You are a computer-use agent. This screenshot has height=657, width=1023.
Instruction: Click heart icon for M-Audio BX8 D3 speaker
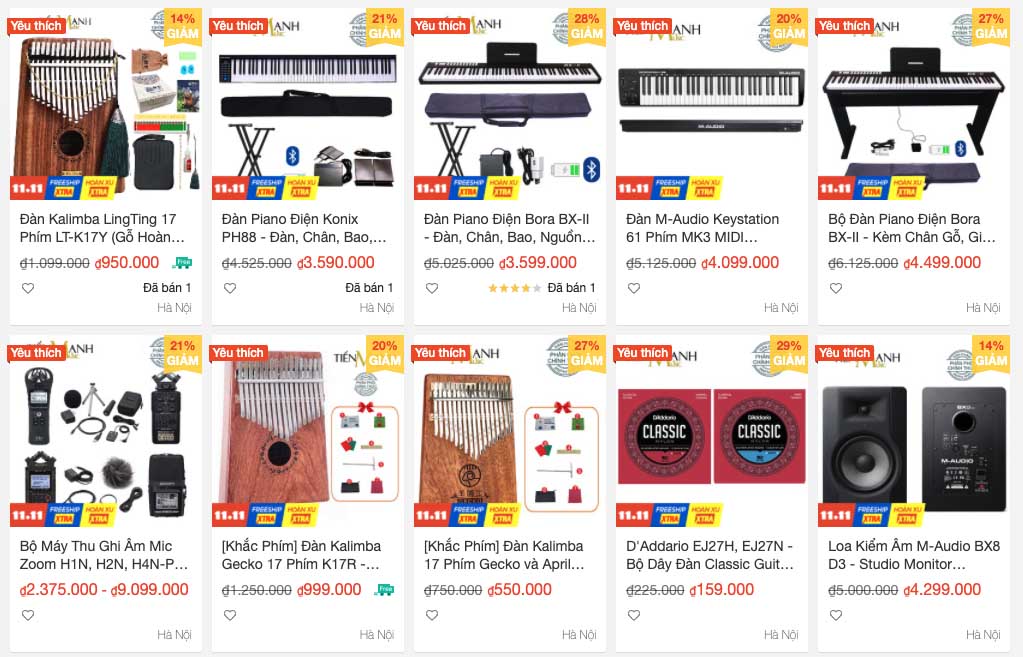pos(836,615)
